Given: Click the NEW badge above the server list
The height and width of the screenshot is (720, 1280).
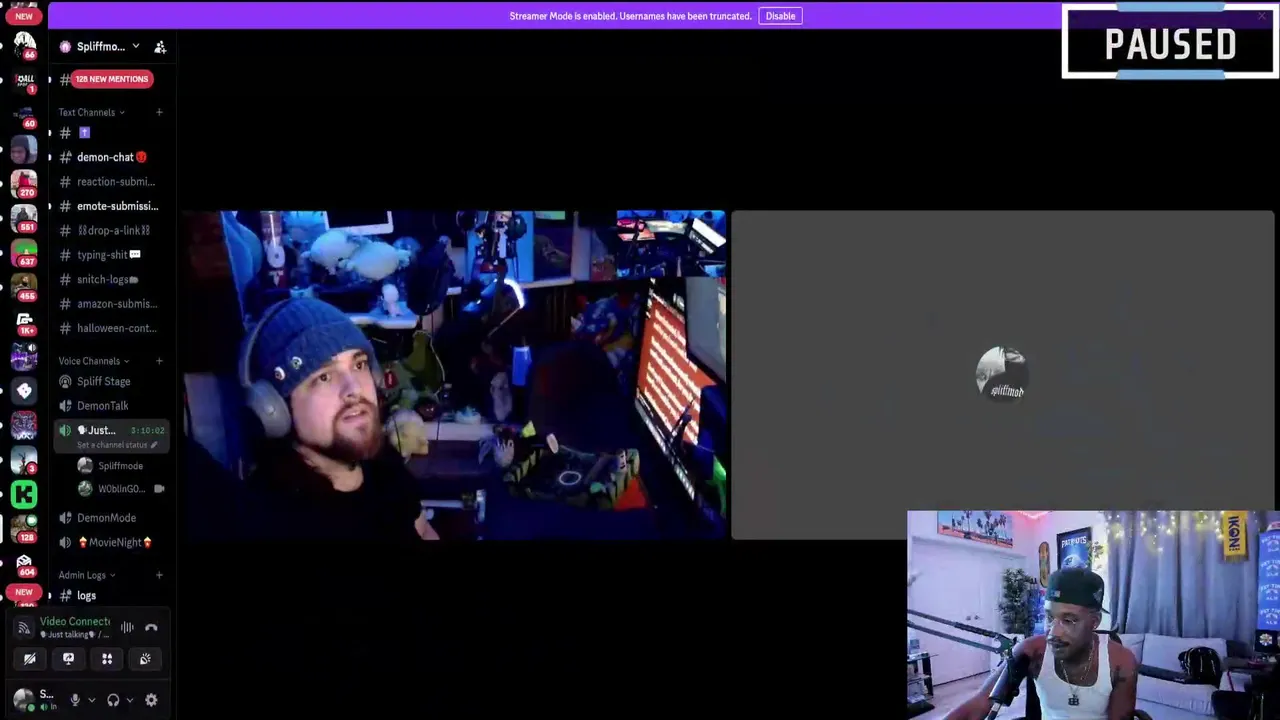Looking at the screenshot, I should tap(24, 16).
